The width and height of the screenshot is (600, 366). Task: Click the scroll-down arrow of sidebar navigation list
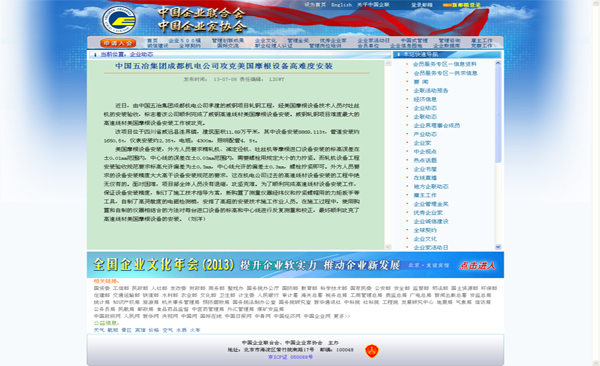pyautogui.click(x=498, y=247)
